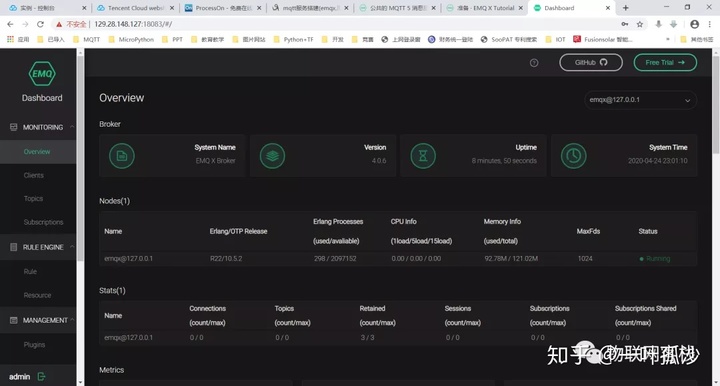The image size is (720, 386).
Task: Switch to the MQTT 5 tab
Action: click(x=397, y=8)
